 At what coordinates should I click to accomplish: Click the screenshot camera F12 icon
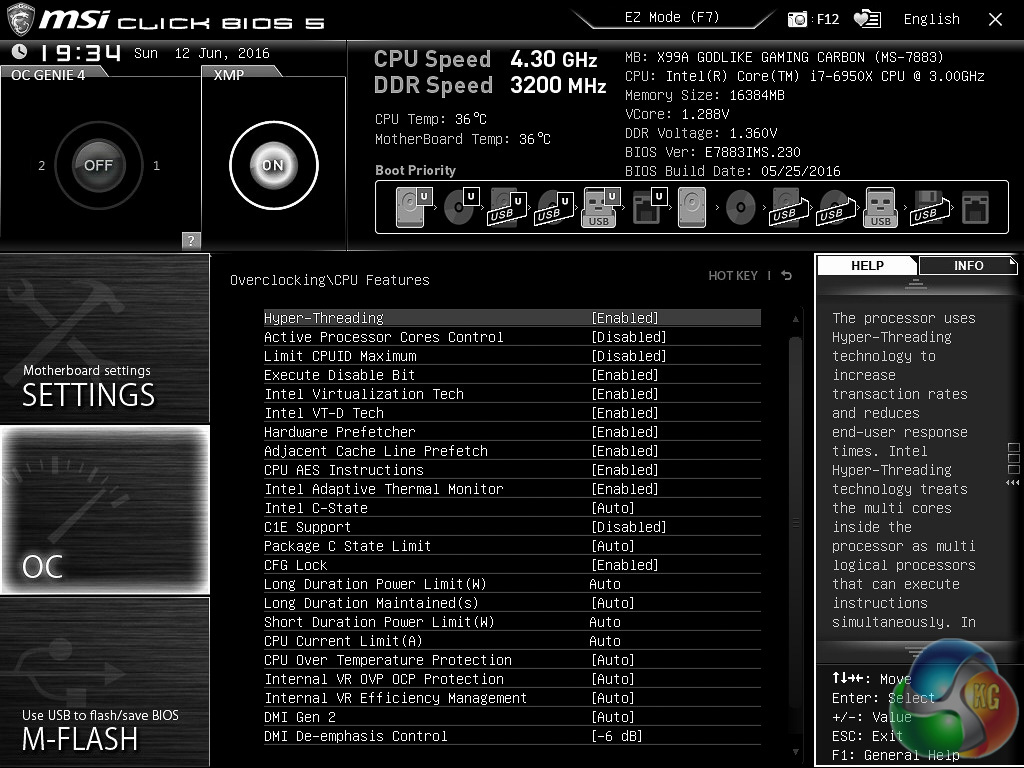(798, 19)
